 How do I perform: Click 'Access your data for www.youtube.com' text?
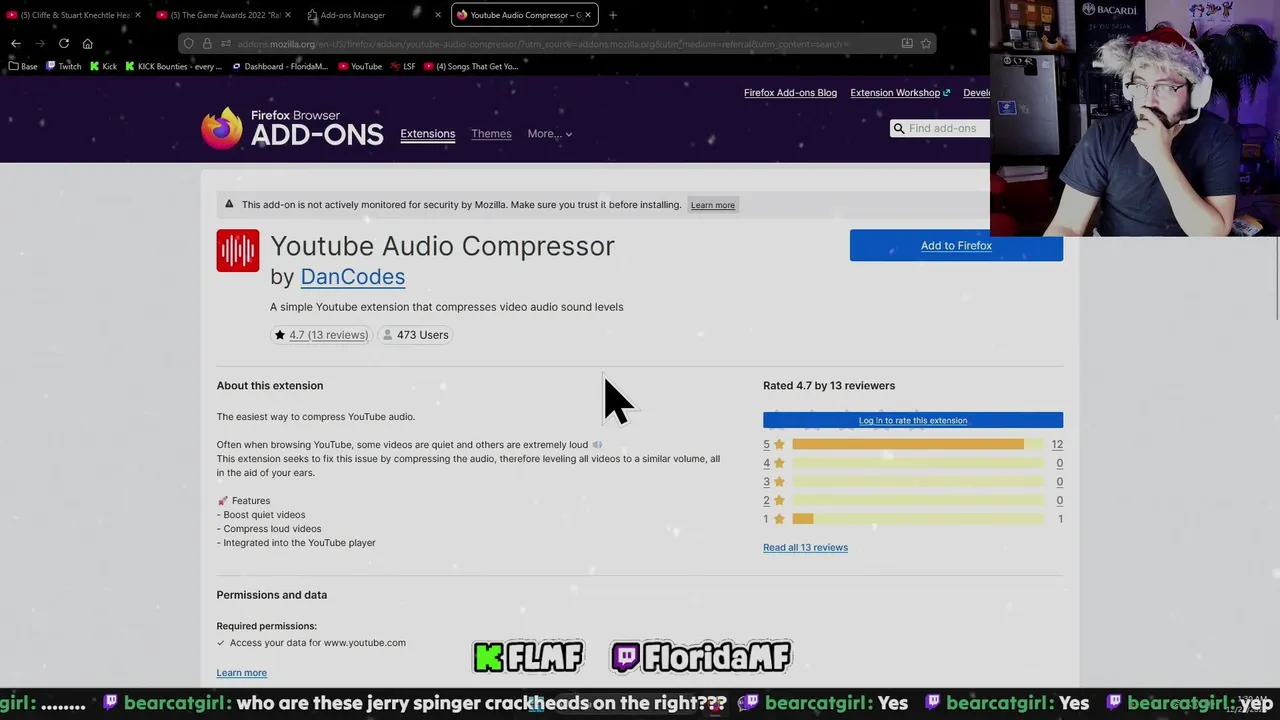(317, 643)
